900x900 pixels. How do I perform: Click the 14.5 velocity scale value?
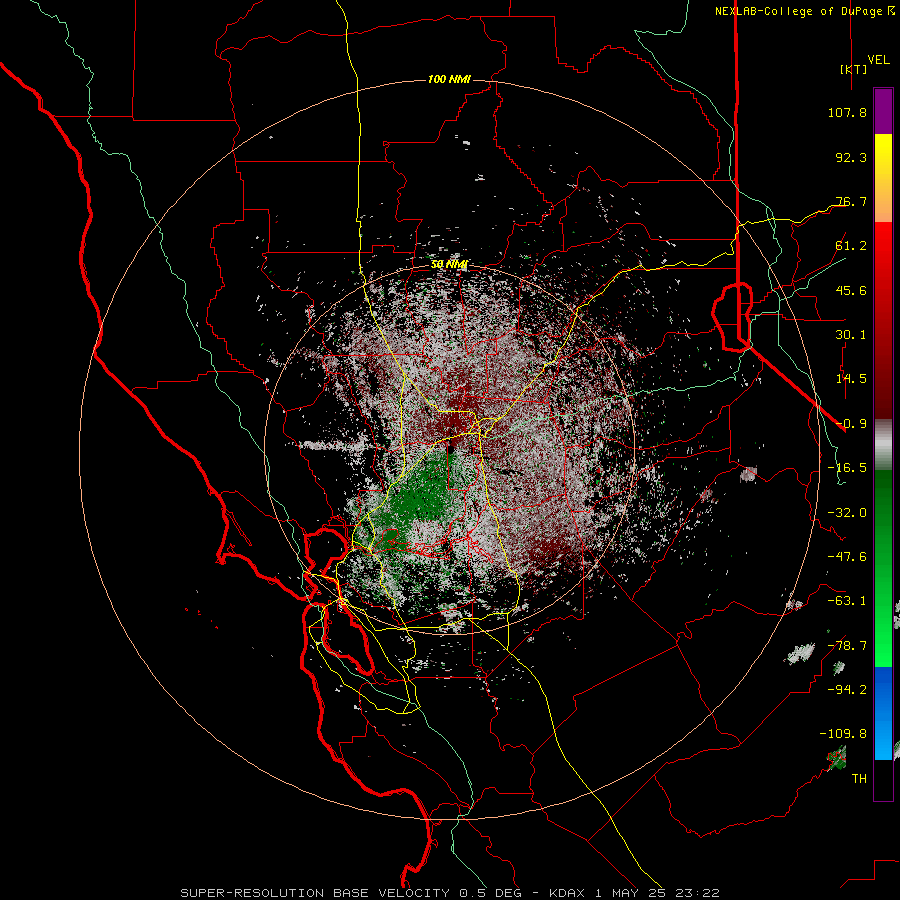(x=851, y=379)
